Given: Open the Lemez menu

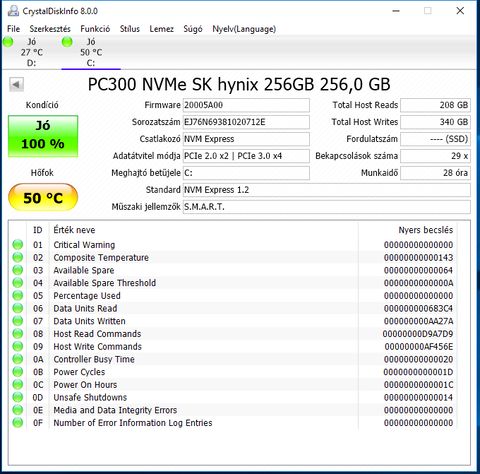Looking at the screenshot, I should click(162, 29).
